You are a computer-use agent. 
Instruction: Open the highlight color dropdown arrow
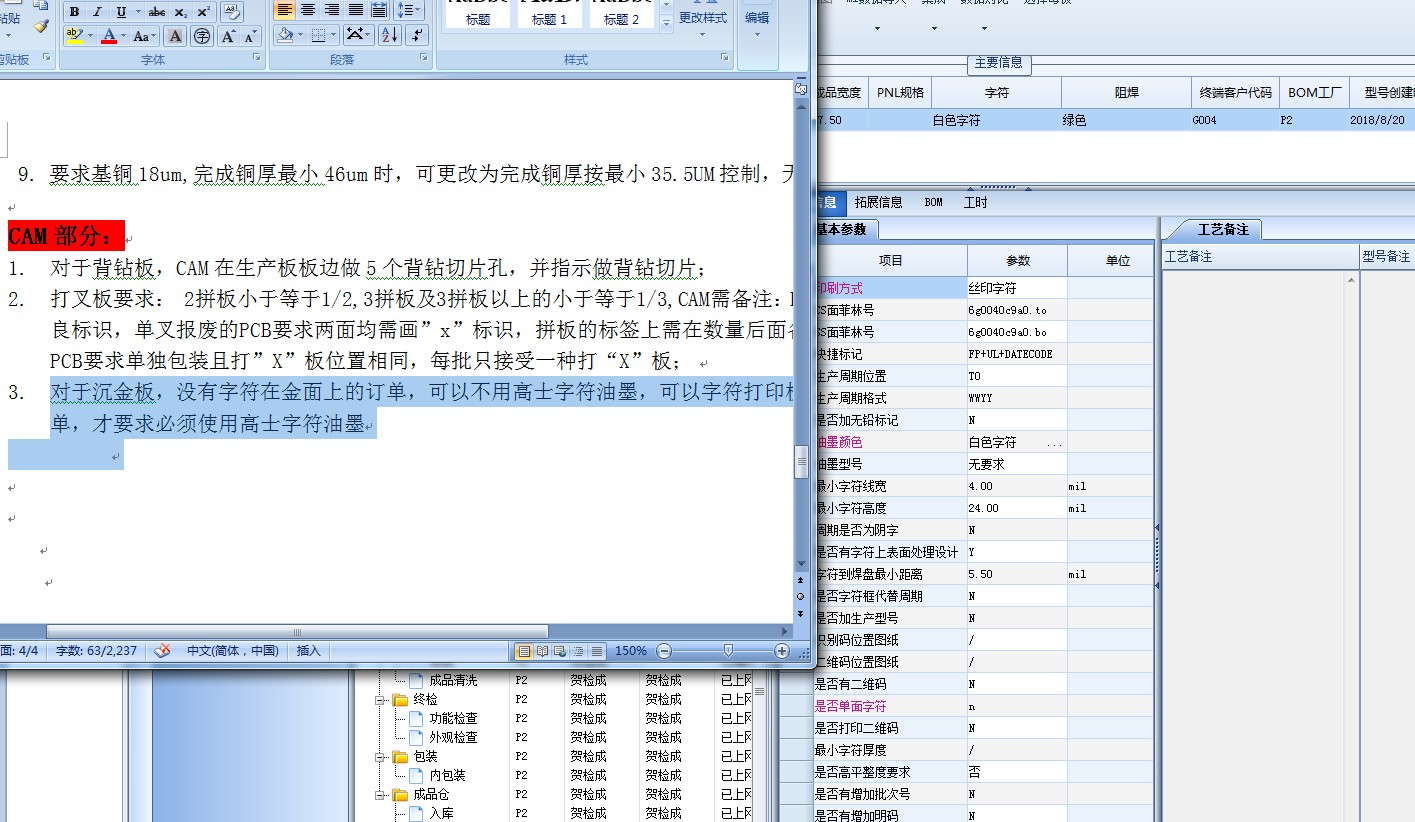[x=90, y=36]
